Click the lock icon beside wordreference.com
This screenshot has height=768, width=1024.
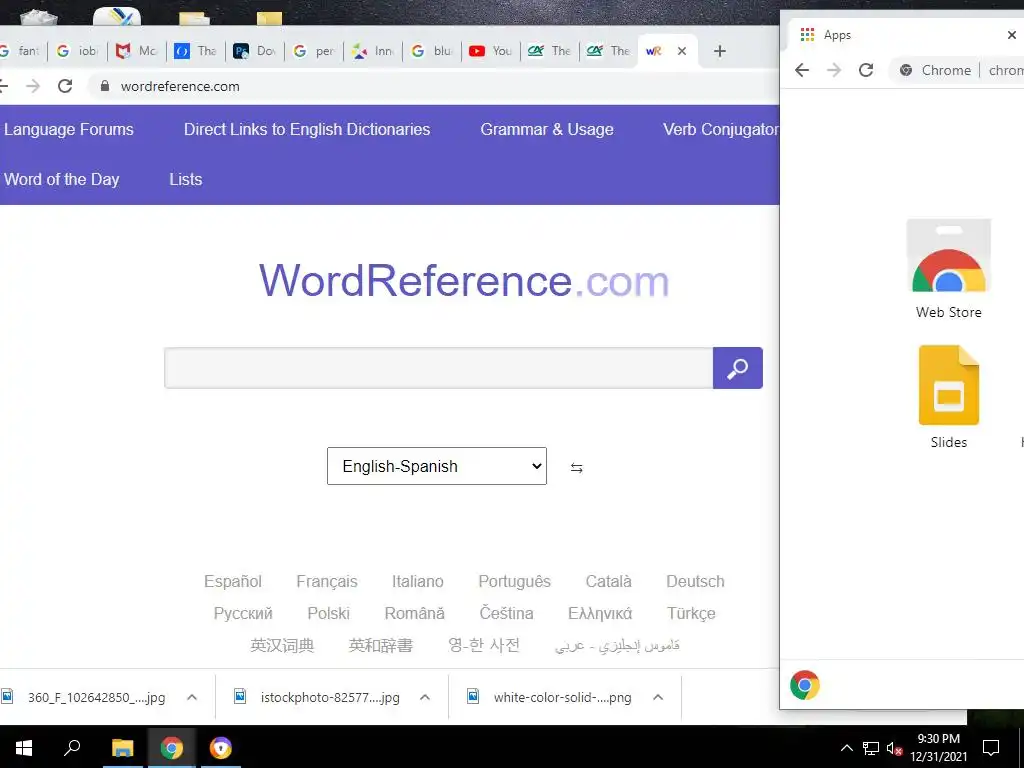pyautogui.click(x=104, y=86)
